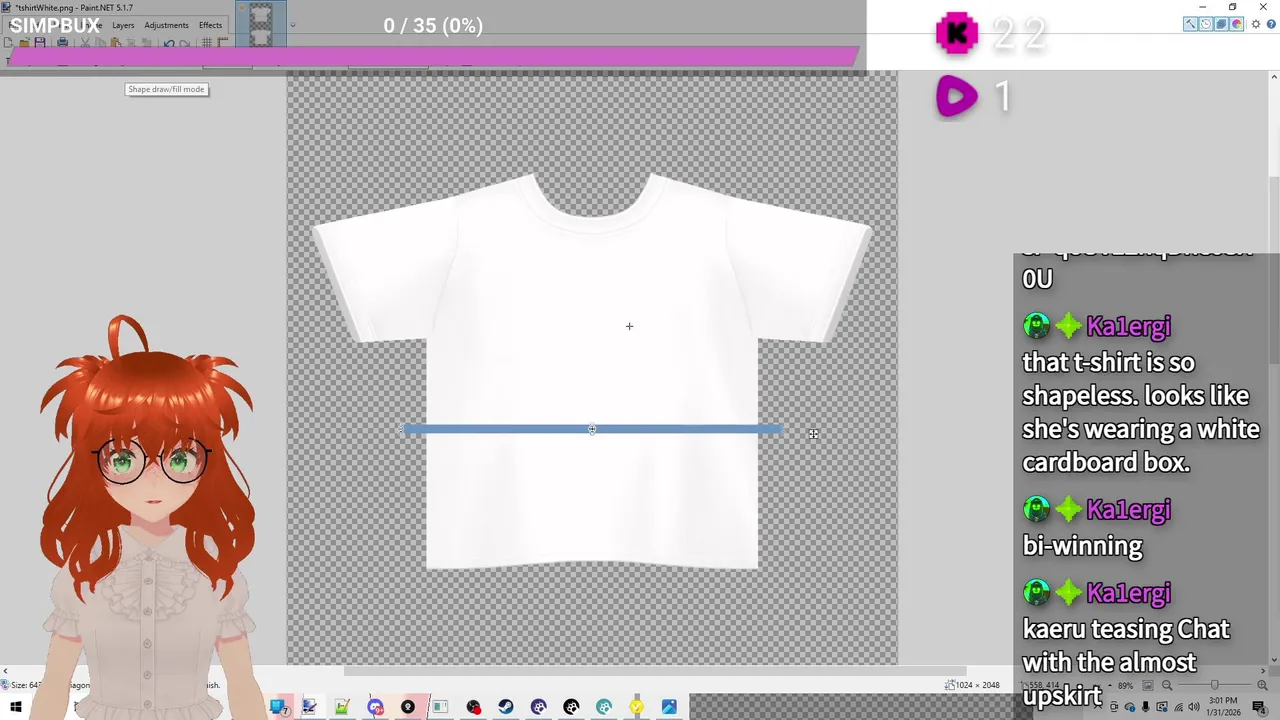This screenshot has width=1280, height=720.
Task: Toggle the Tools window button
Action: [1190, 24]
